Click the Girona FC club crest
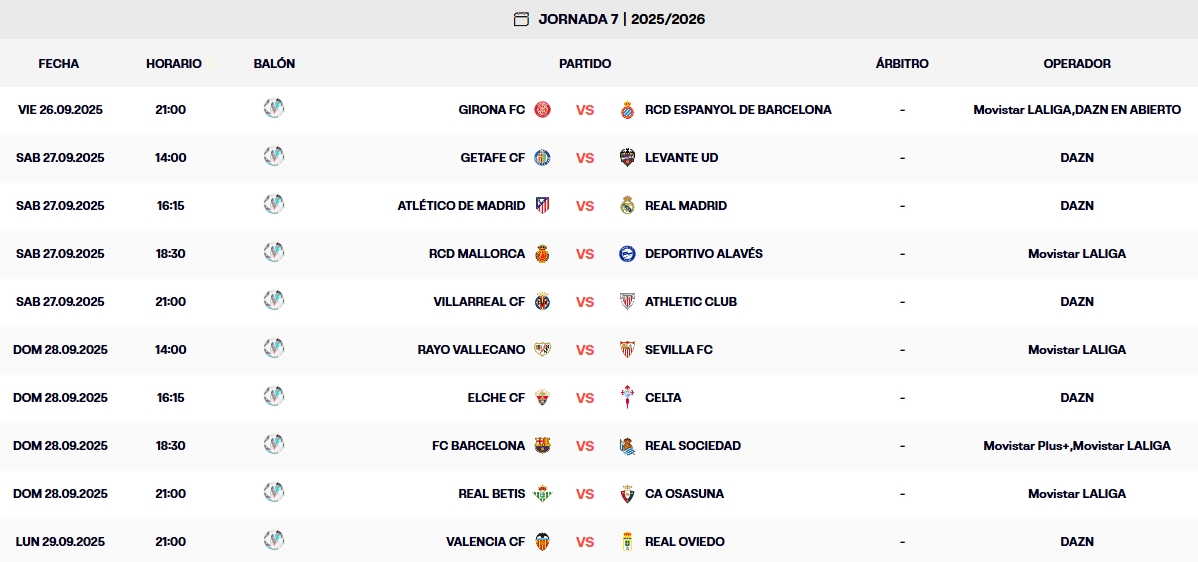The image size is (1198, 562). (x=542, y=110)
